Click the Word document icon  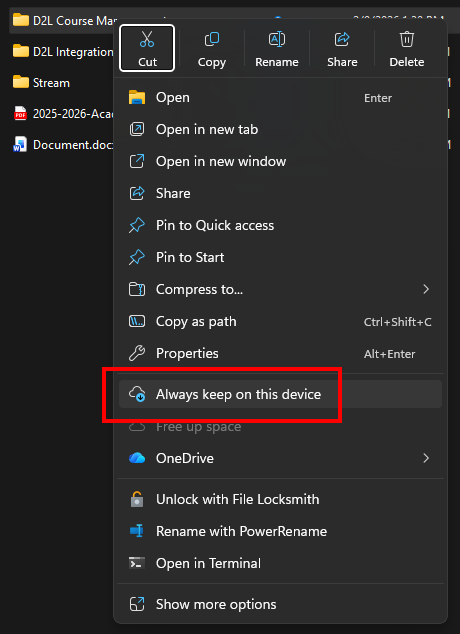[x=20, y=145]
